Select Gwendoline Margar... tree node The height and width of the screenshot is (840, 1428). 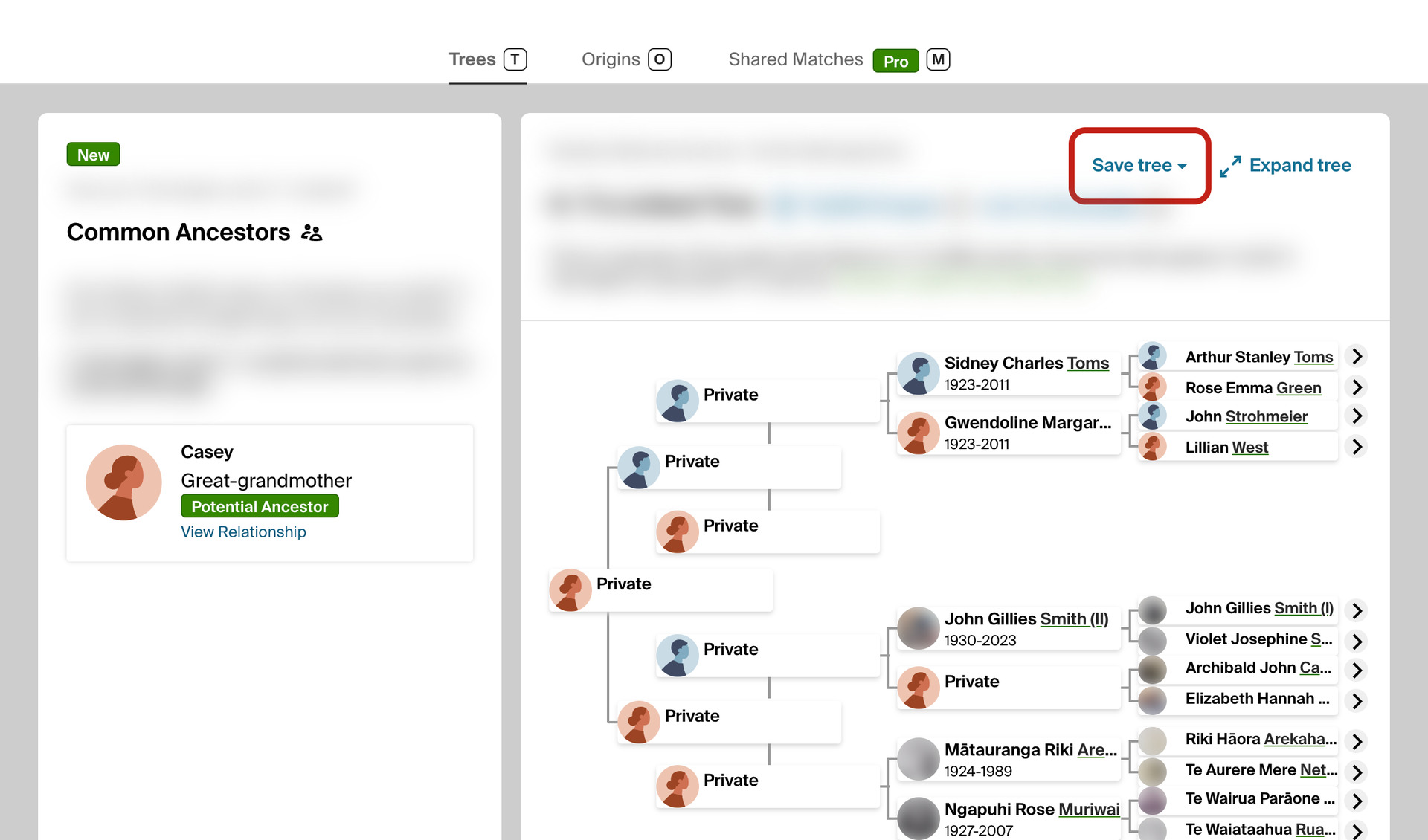coord(1008,433)
